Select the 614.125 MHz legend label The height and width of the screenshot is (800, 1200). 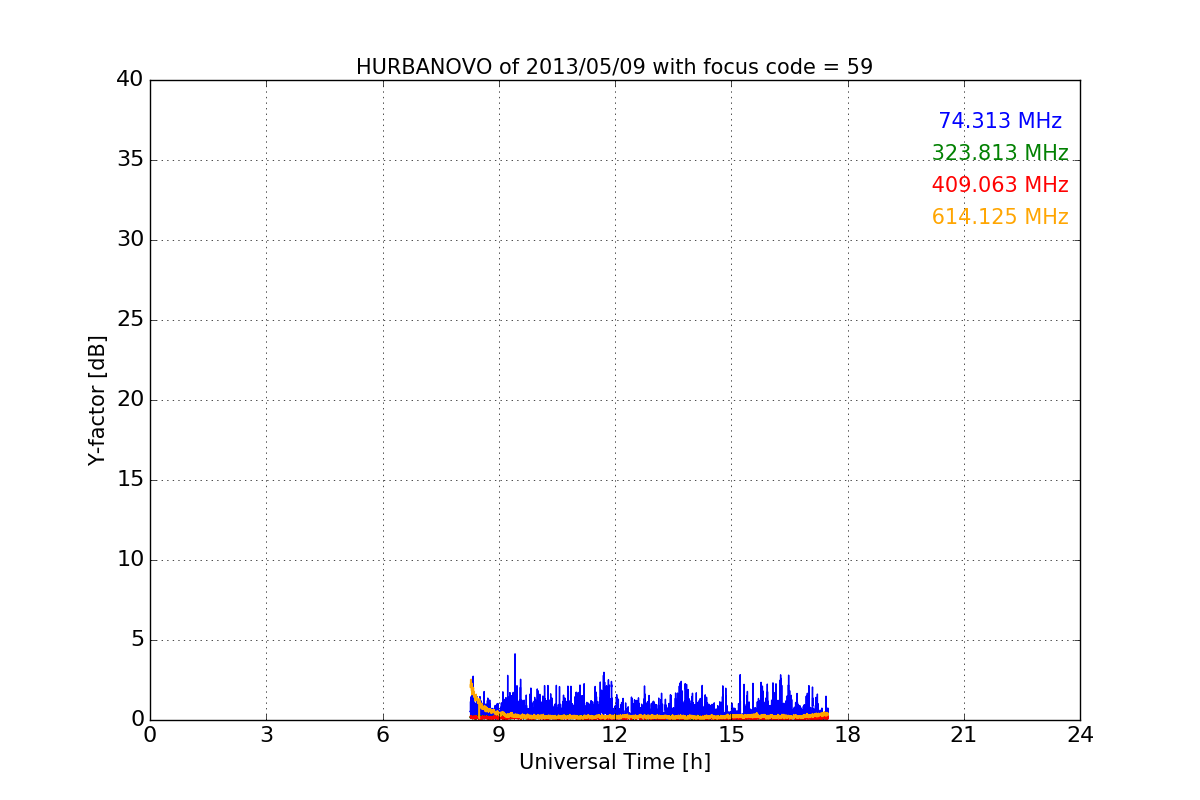1000,217
